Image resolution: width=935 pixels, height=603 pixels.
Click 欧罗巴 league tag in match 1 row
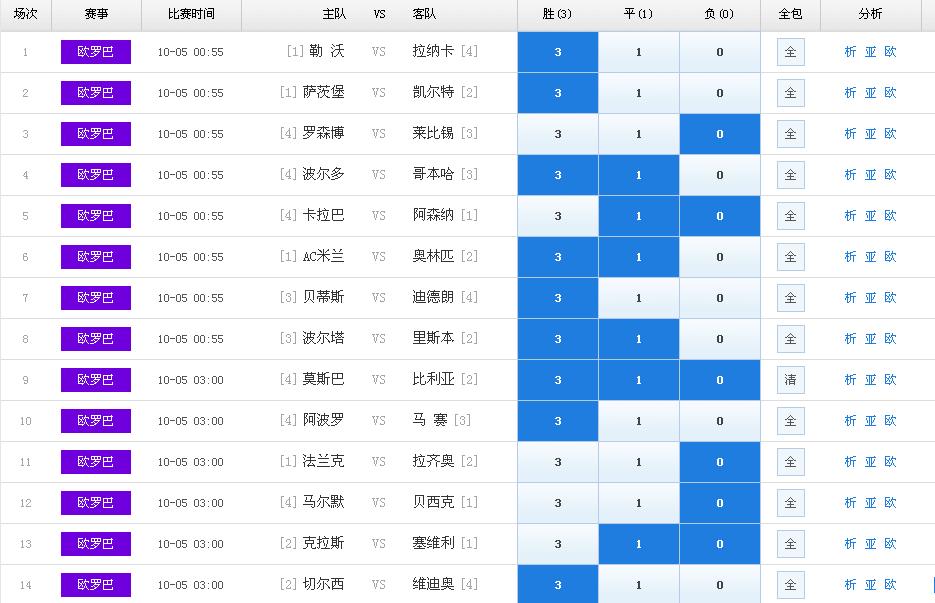(x=96, y=52)
